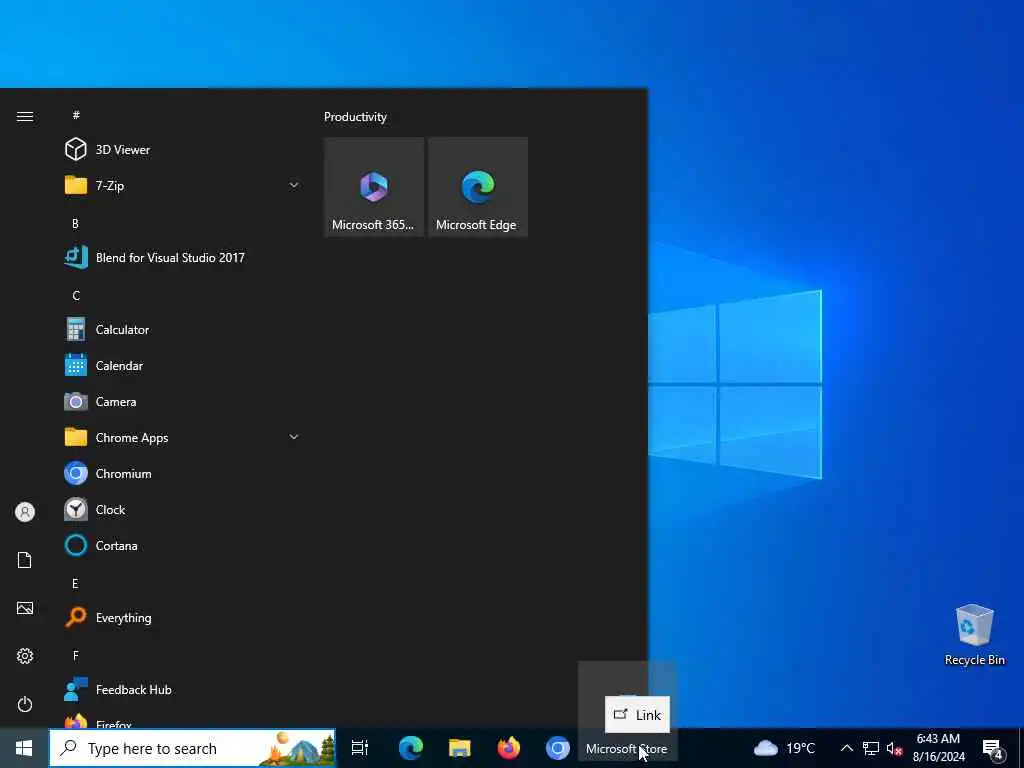
Task: Click the letter E section header
Action: [x=75, y=584]
